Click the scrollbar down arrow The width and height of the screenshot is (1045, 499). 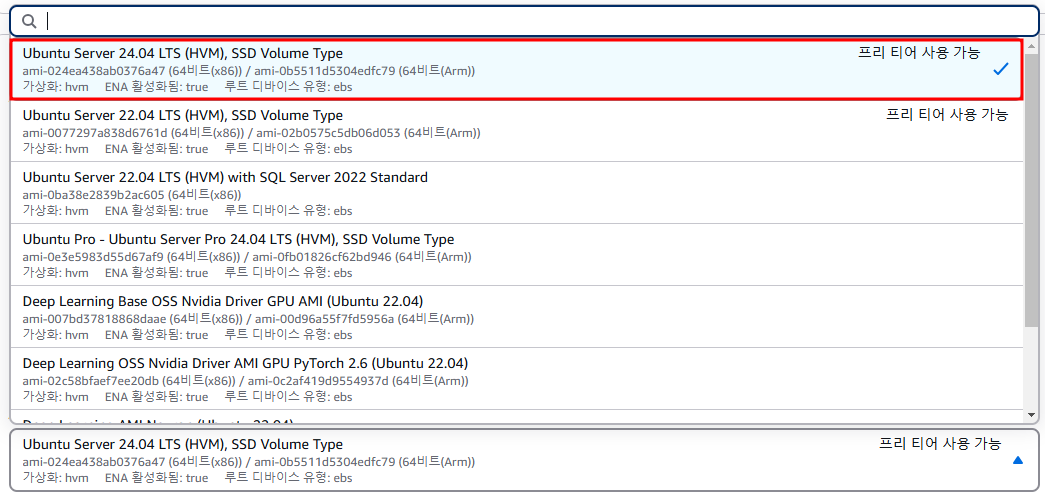point(1032,414)
